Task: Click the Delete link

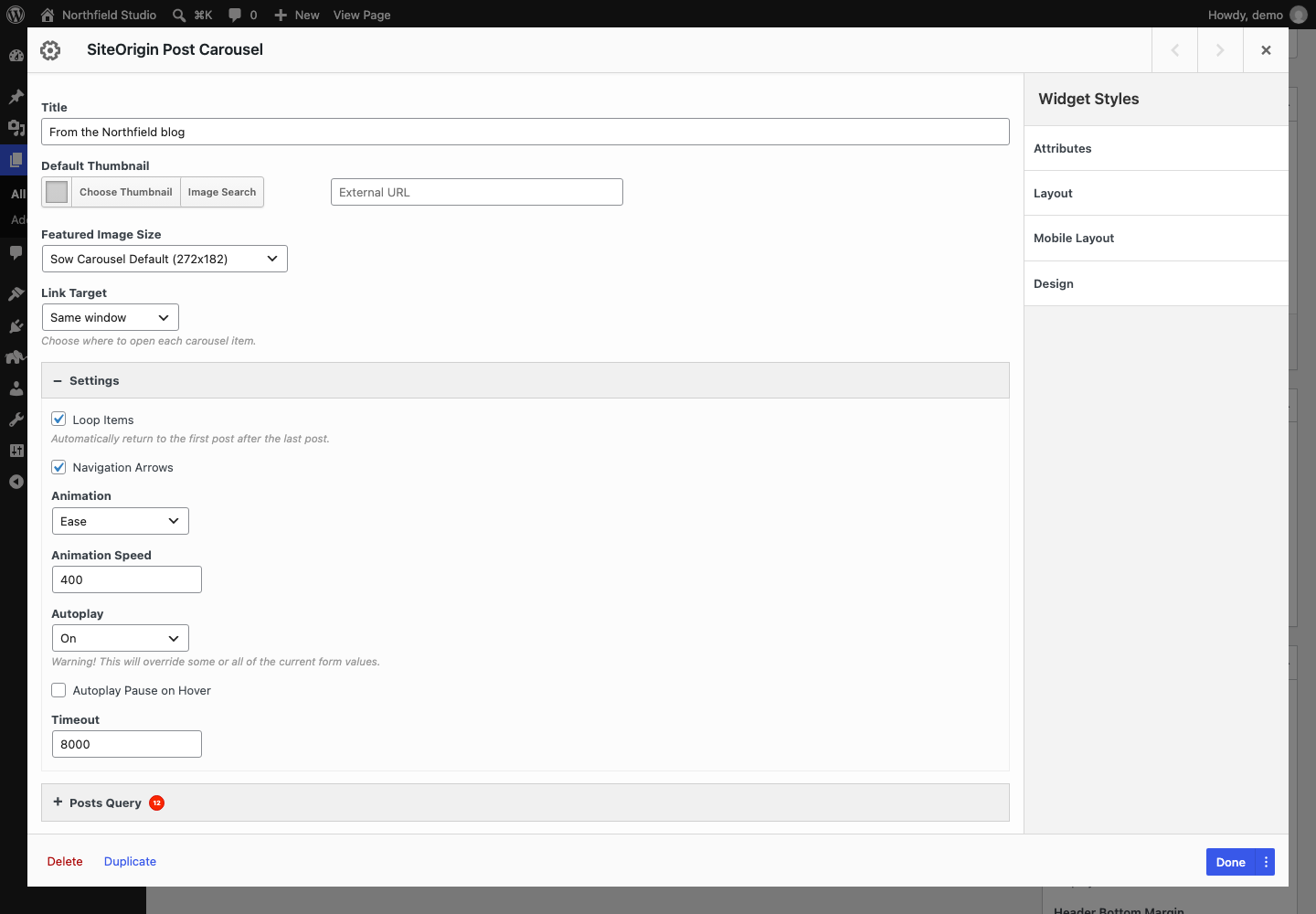Action: 65,861
